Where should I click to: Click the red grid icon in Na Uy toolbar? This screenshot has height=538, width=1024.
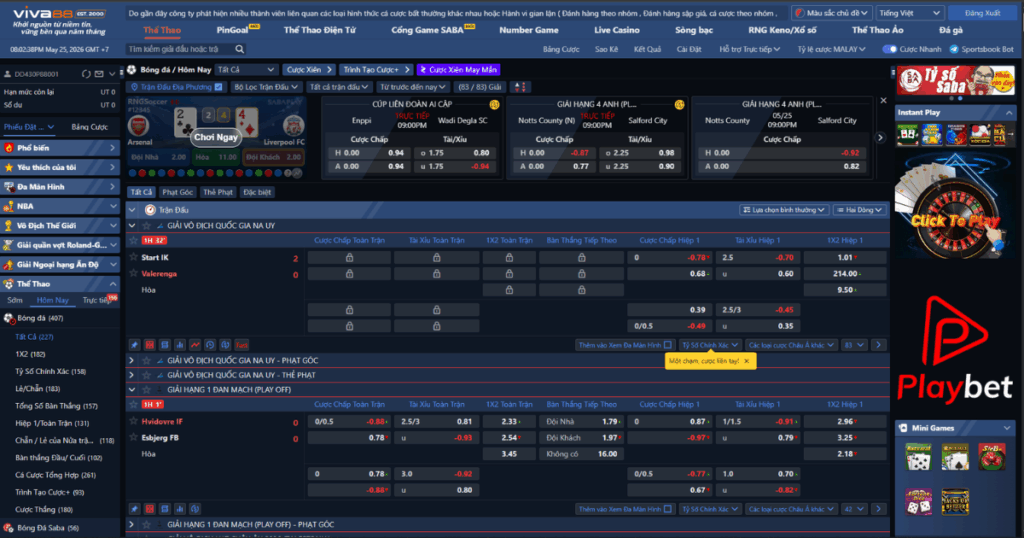point(150,345)
